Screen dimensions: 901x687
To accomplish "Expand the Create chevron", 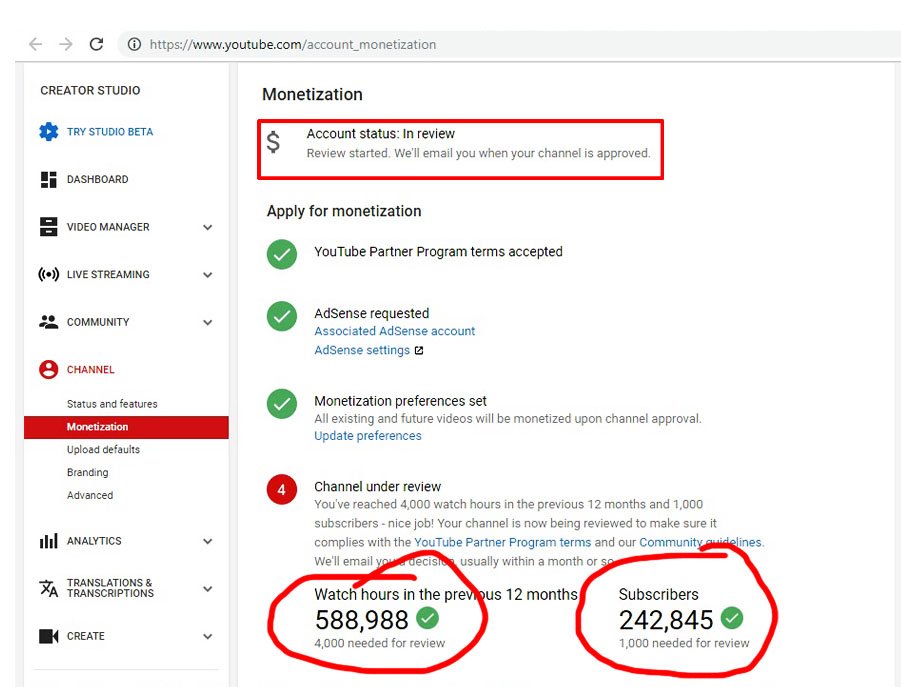I will coord(207,636).
